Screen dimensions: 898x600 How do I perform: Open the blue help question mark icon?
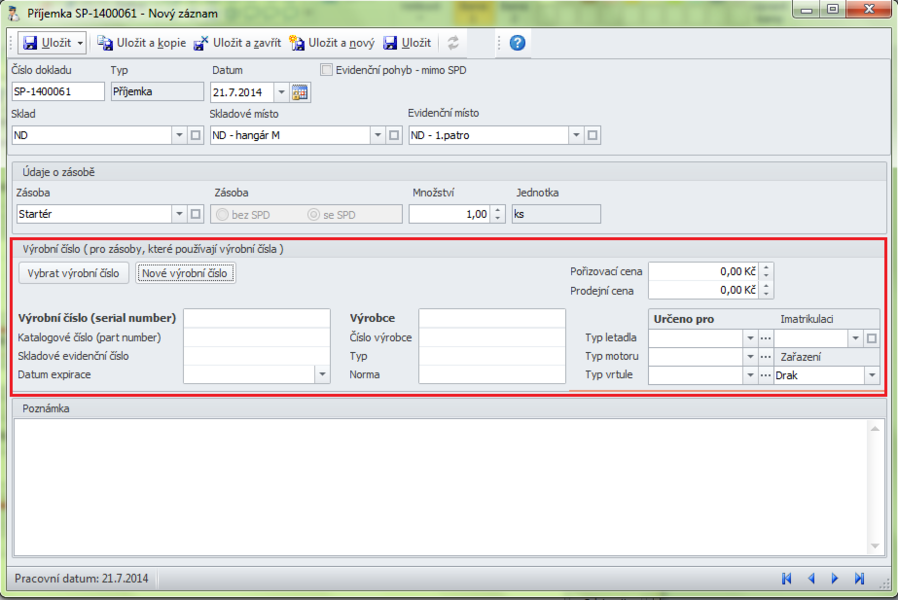[x=517, y=43]
